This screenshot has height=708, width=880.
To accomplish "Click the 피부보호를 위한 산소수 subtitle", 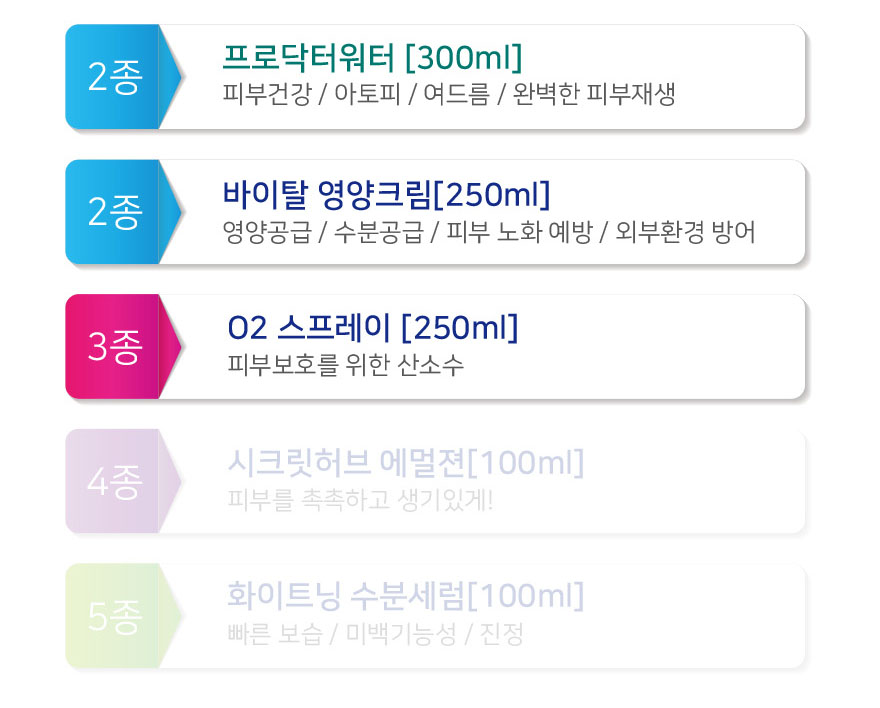I will [346, 365].
